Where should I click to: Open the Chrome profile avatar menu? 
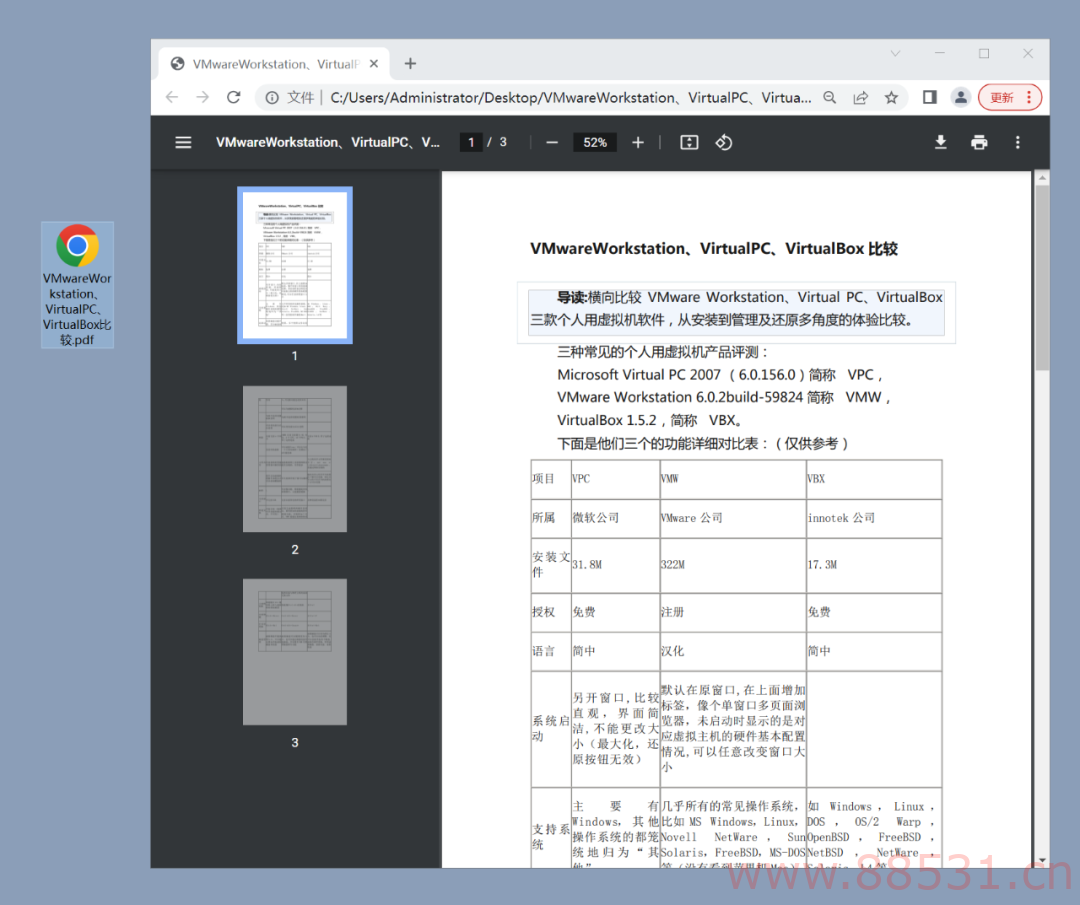click(960, 97)
